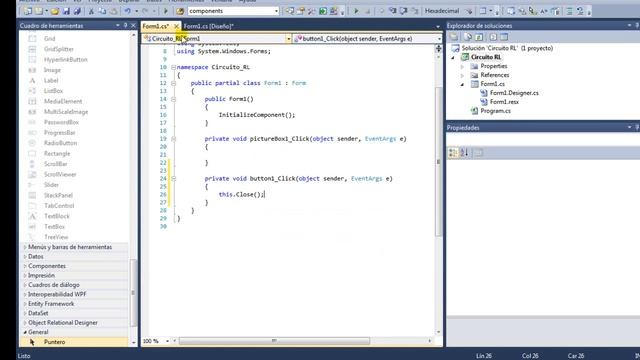Select the RadioButton toolbox item
This screenshot has width=640, height=360.
(x=60, y=143)
